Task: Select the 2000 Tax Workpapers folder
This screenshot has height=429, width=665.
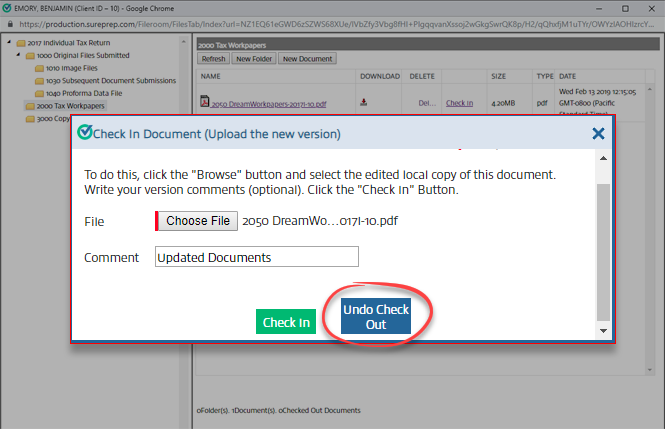Action: coord(71,105)
